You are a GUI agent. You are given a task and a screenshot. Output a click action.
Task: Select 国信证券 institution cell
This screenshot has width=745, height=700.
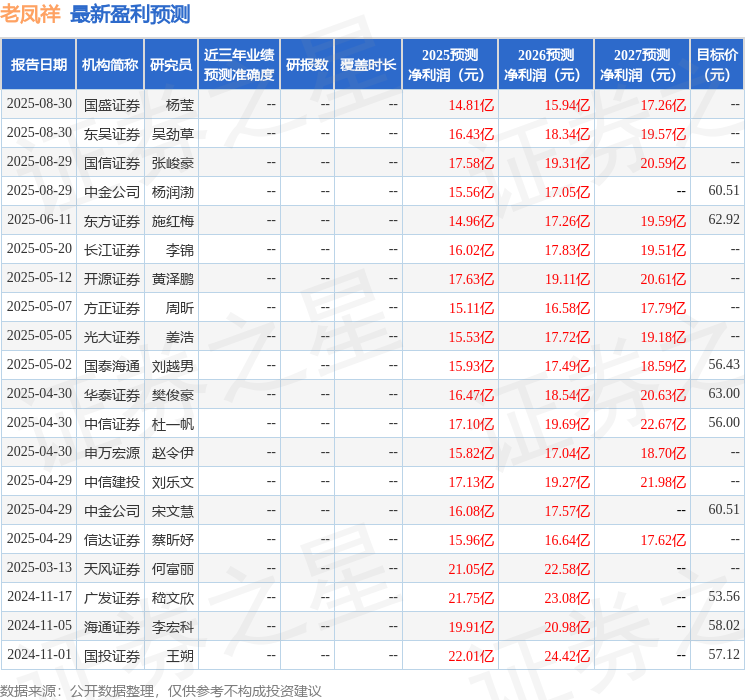(x=112, y=163)
